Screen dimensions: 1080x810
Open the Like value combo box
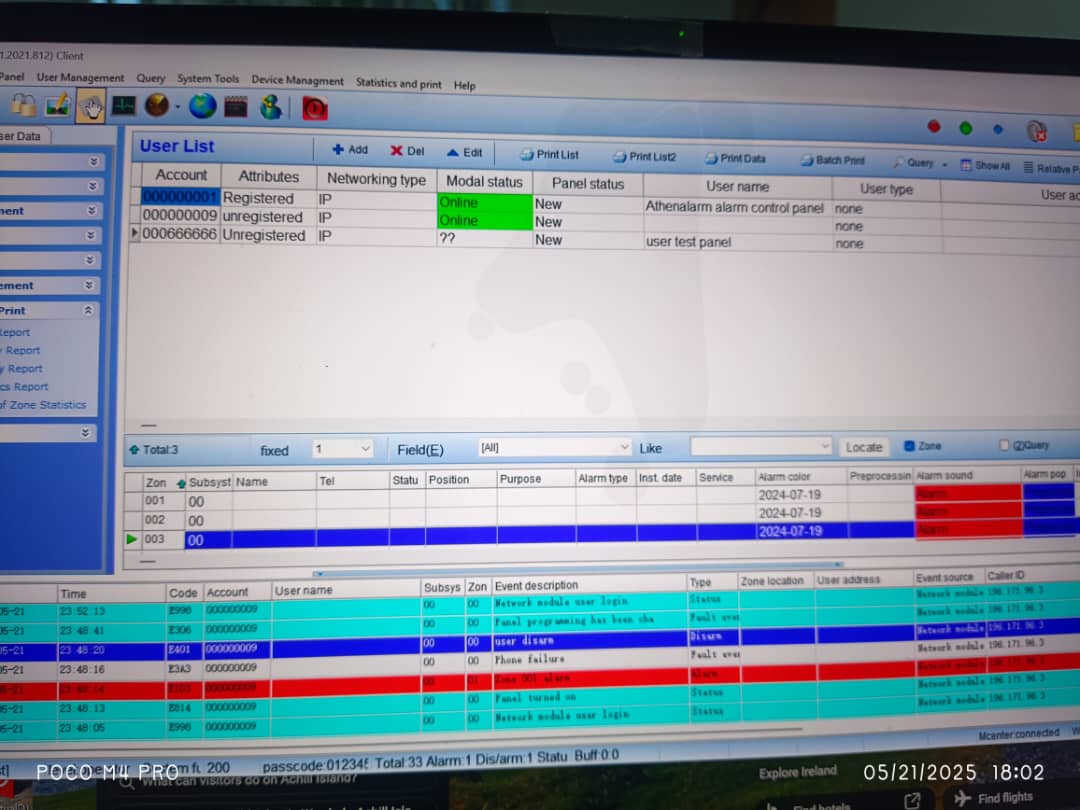coord(761,446)
